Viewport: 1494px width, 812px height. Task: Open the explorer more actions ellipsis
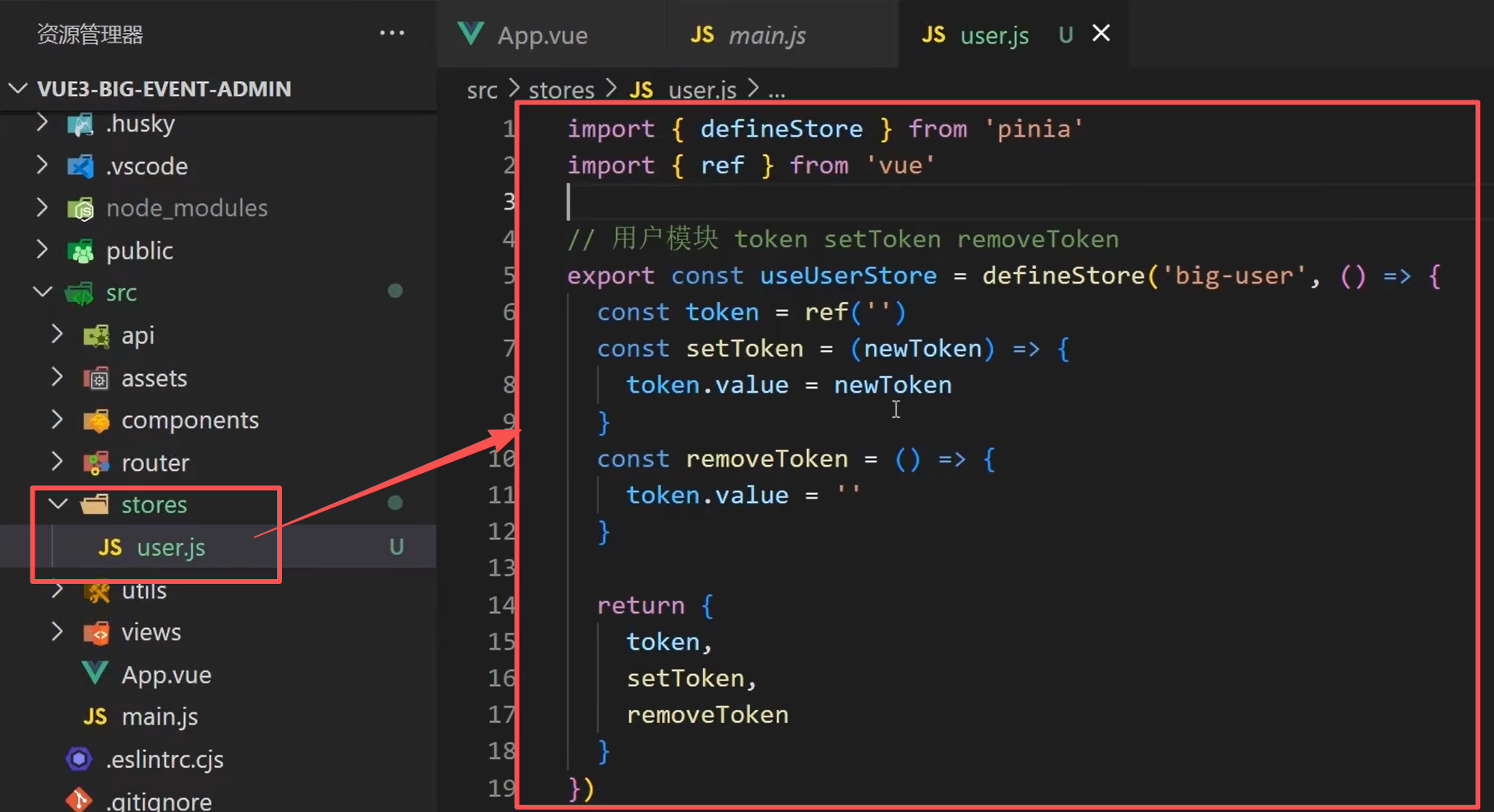tap(392, 33)
